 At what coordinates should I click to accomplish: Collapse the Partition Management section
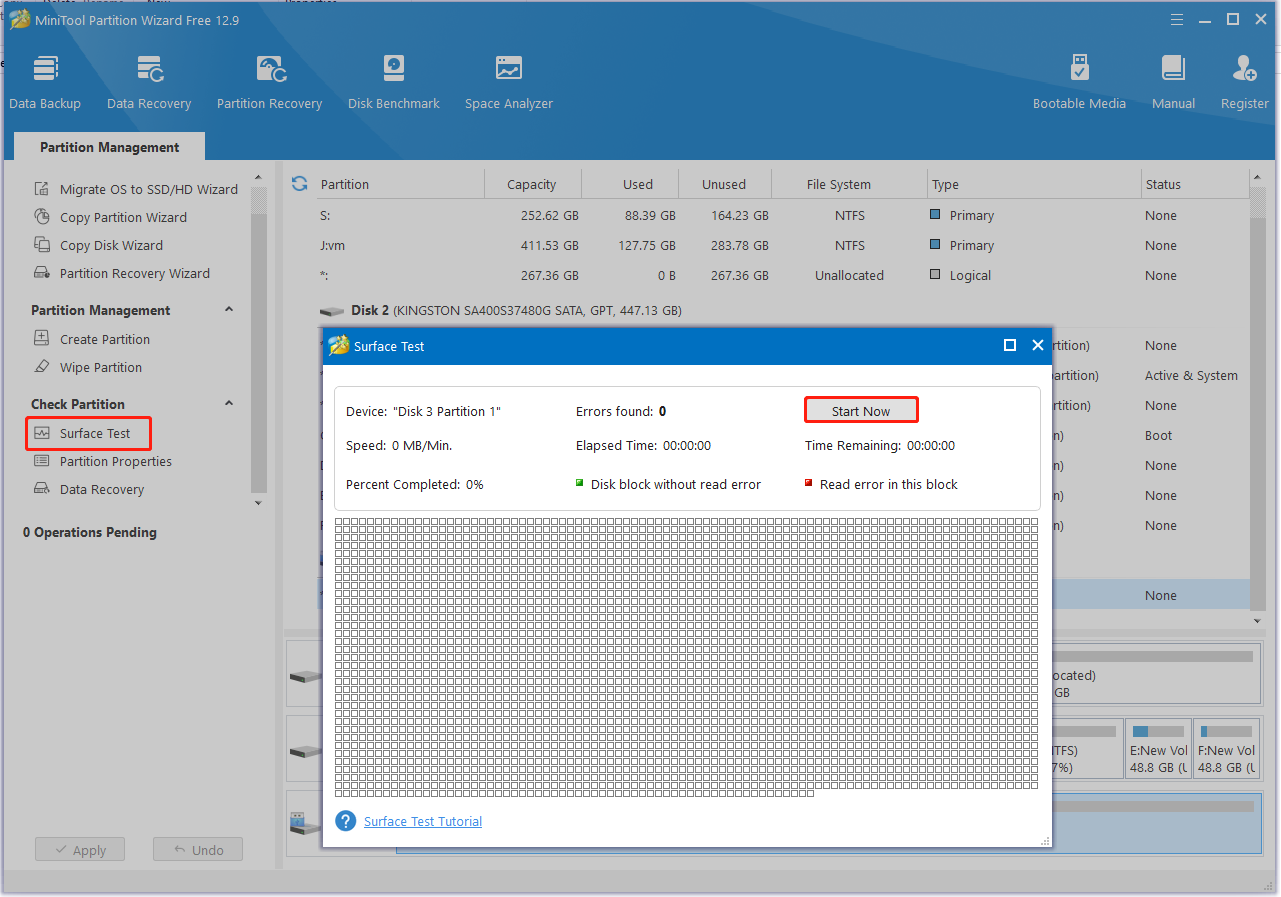(x=229, y=310)
